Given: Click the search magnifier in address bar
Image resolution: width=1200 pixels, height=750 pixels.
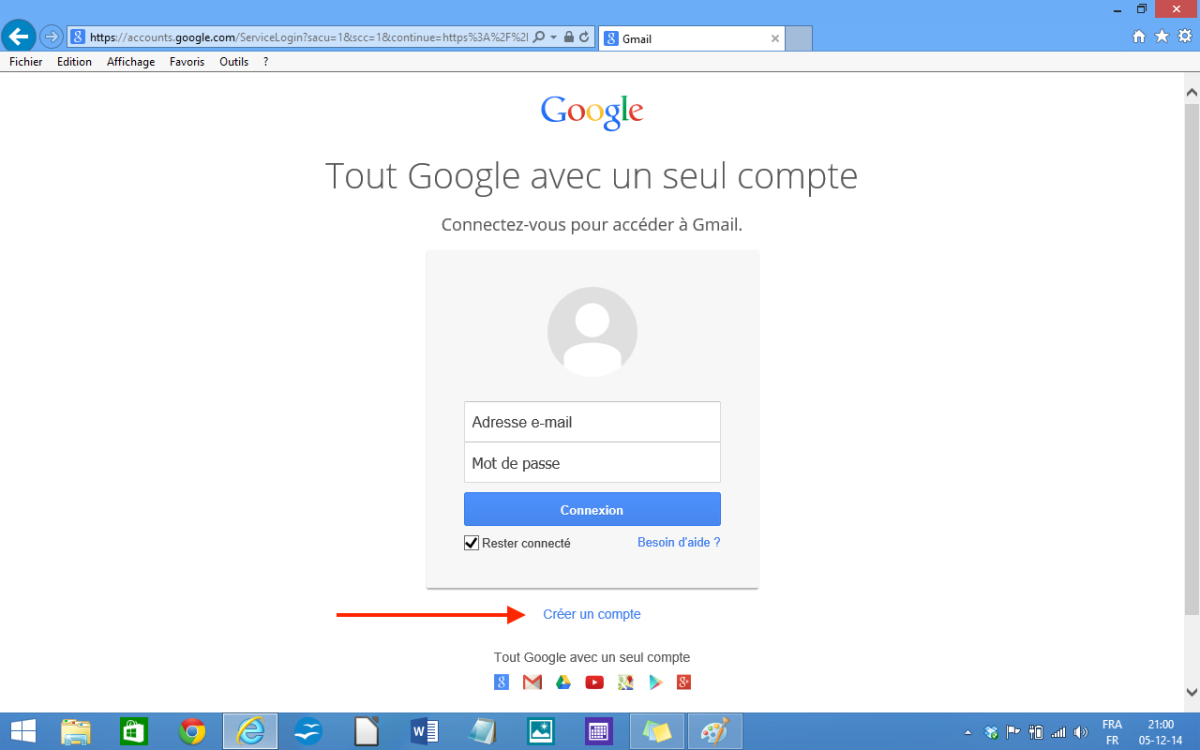Looking at the screenshot, I should [539, 38].
